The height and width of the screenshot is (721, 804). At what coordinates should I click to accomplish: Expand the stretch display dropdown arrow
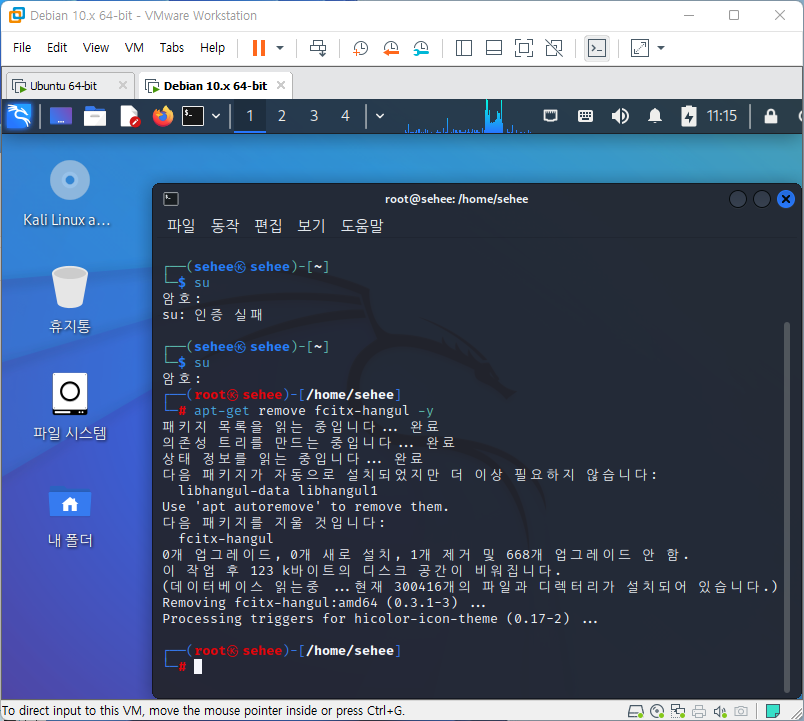tap(661, 48)
